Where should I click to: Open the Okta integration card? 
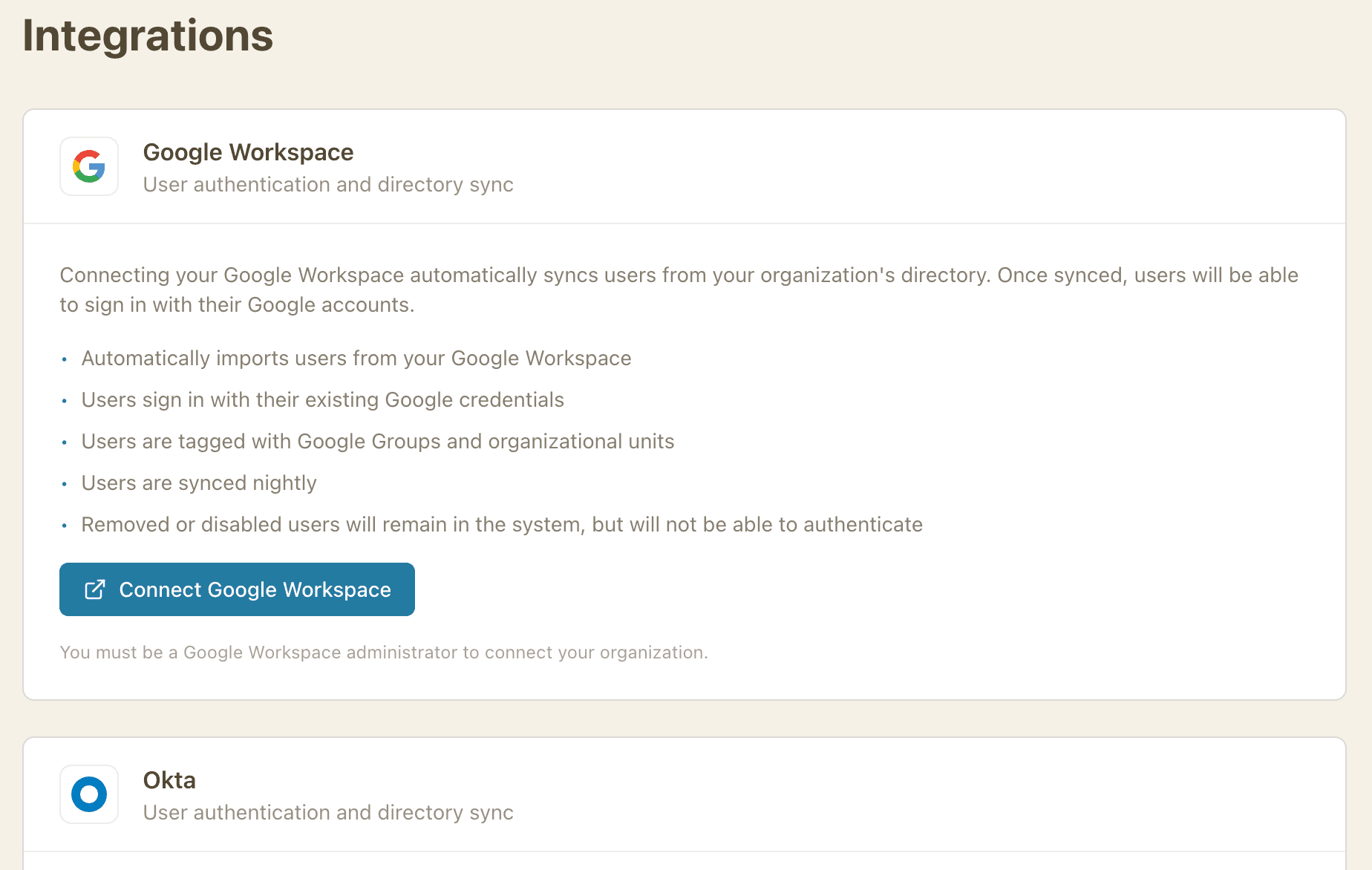click(x=685, y=794)
